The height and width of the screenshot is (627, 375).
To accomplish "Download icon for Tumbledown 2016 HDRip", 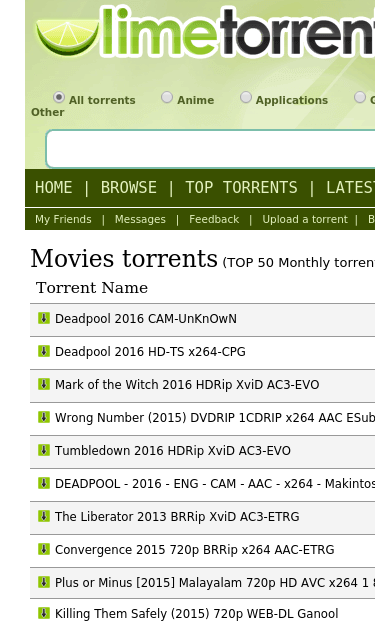I will coord(44,450).
